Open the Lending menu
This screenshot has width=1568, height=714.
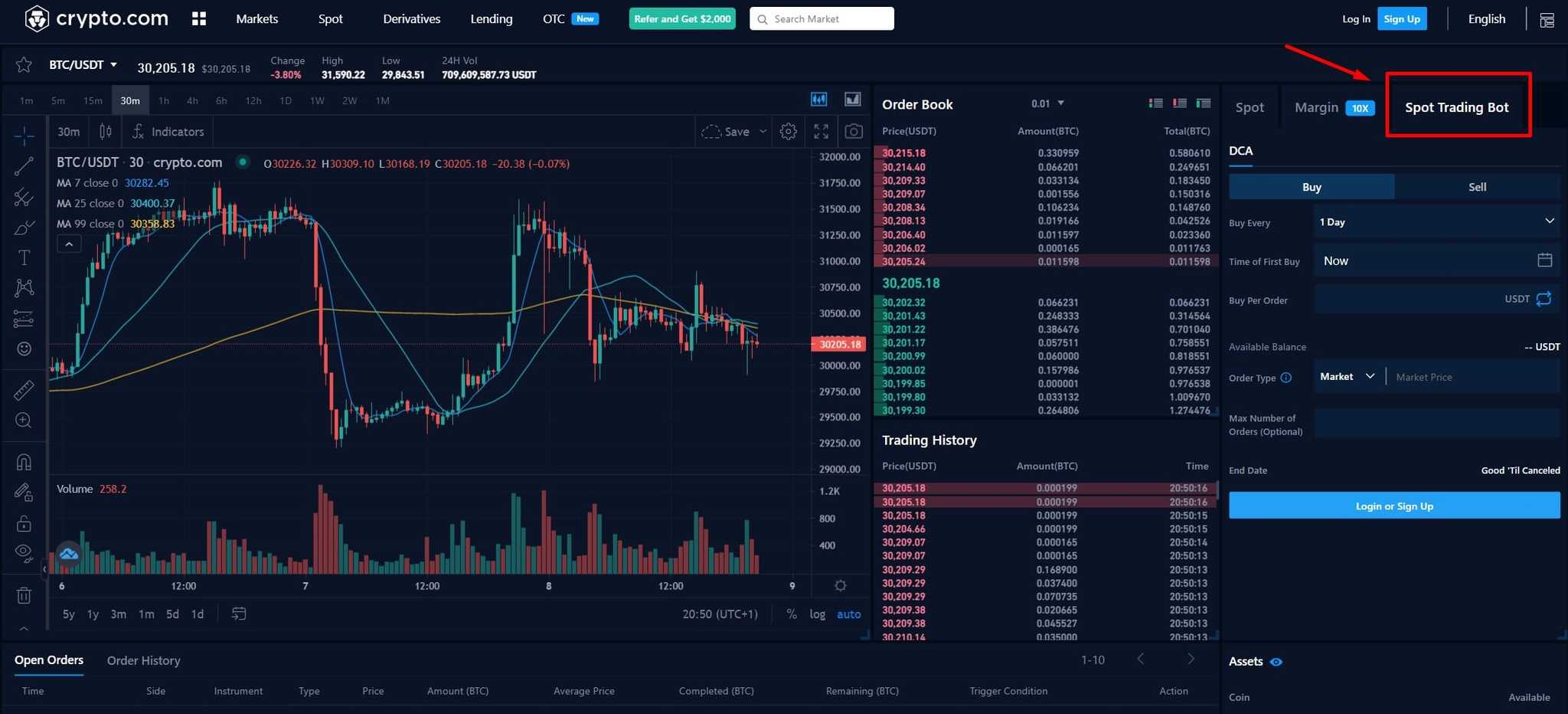point(492,18)
